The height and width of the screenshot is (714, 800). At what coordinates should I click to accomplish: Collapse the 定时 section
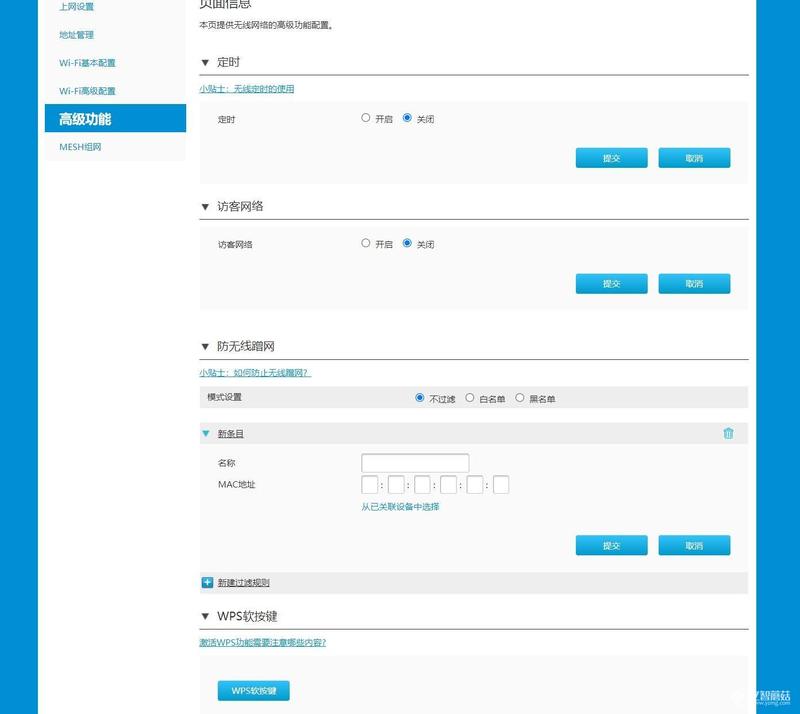coord(205,63)
